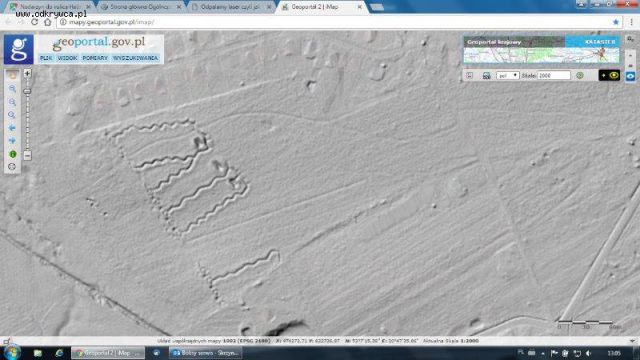The image size is (640, 360).
Task: Open the WIDOK menu
Action: tap(67, 58)
